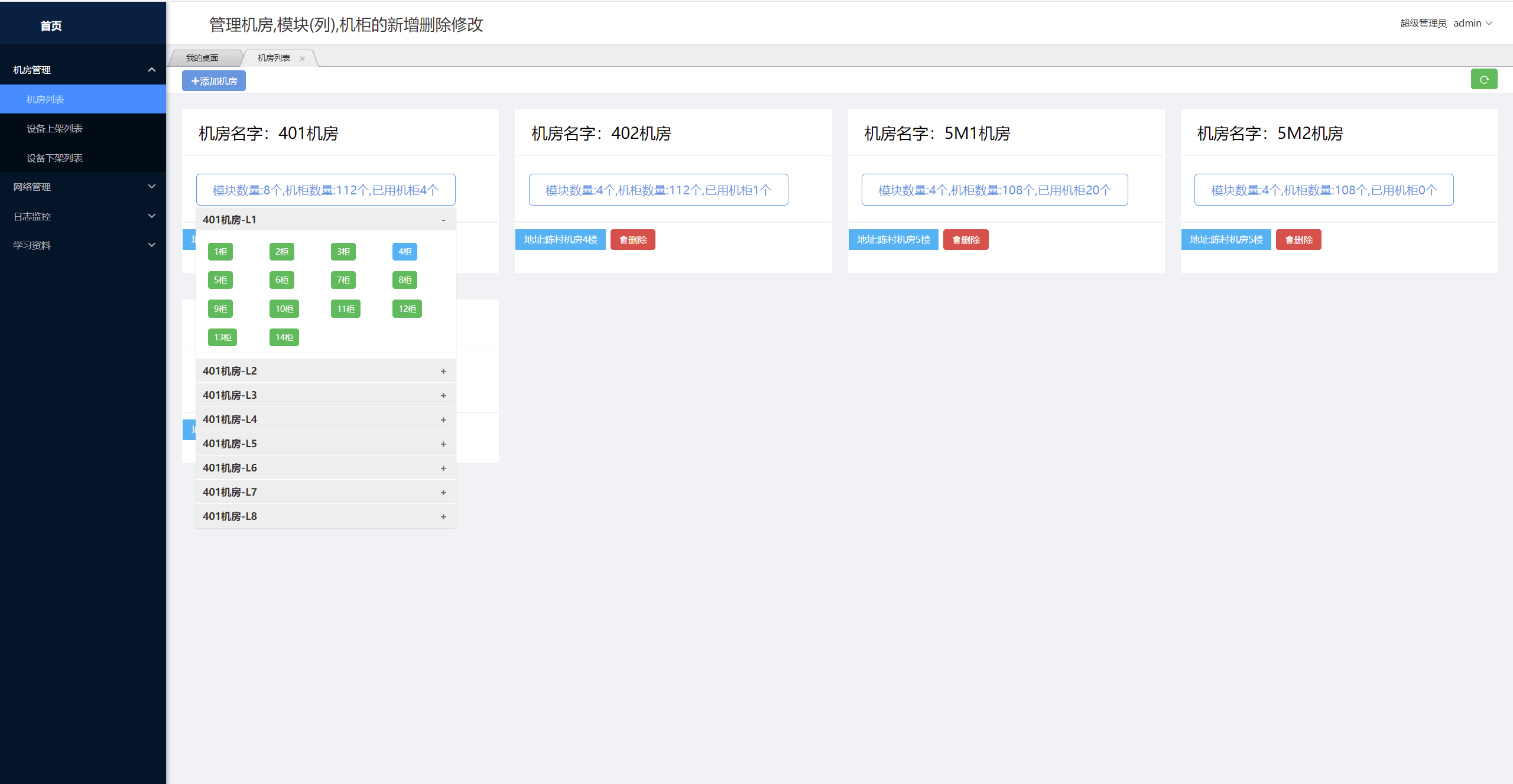Delete the 5M1机房 room
This screenshot has width=1513, height=784.
click(966, 240)
